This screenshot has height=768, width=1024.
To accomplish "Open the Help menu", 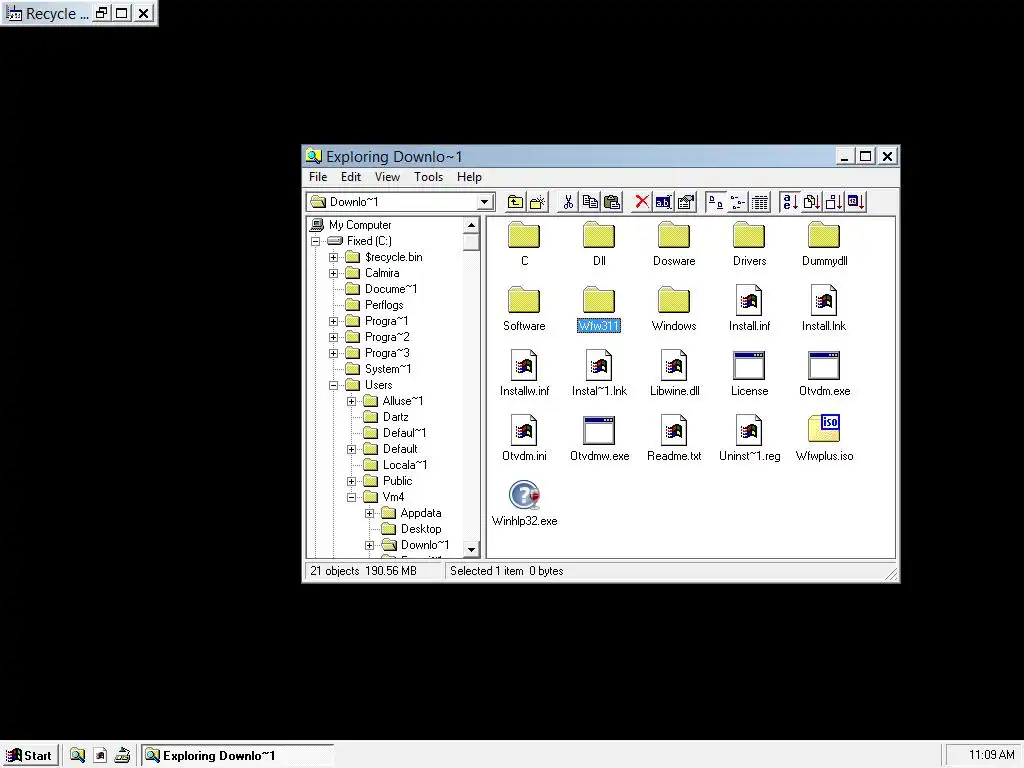I will click(469, 177).
